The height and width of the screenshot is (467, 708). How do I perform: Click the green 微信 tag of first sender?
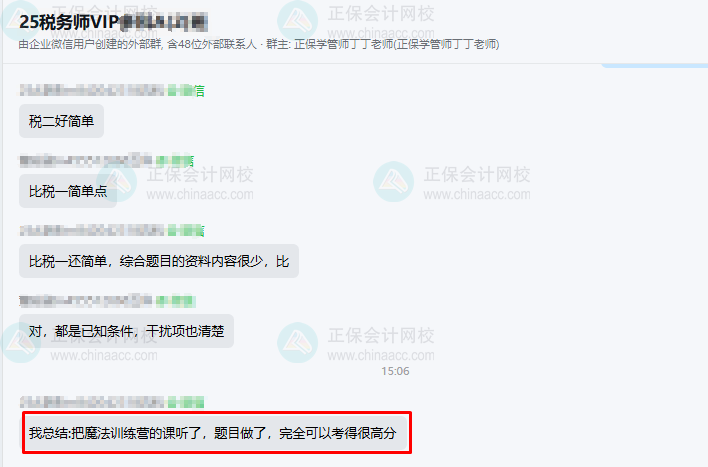[x=186, y=91]
